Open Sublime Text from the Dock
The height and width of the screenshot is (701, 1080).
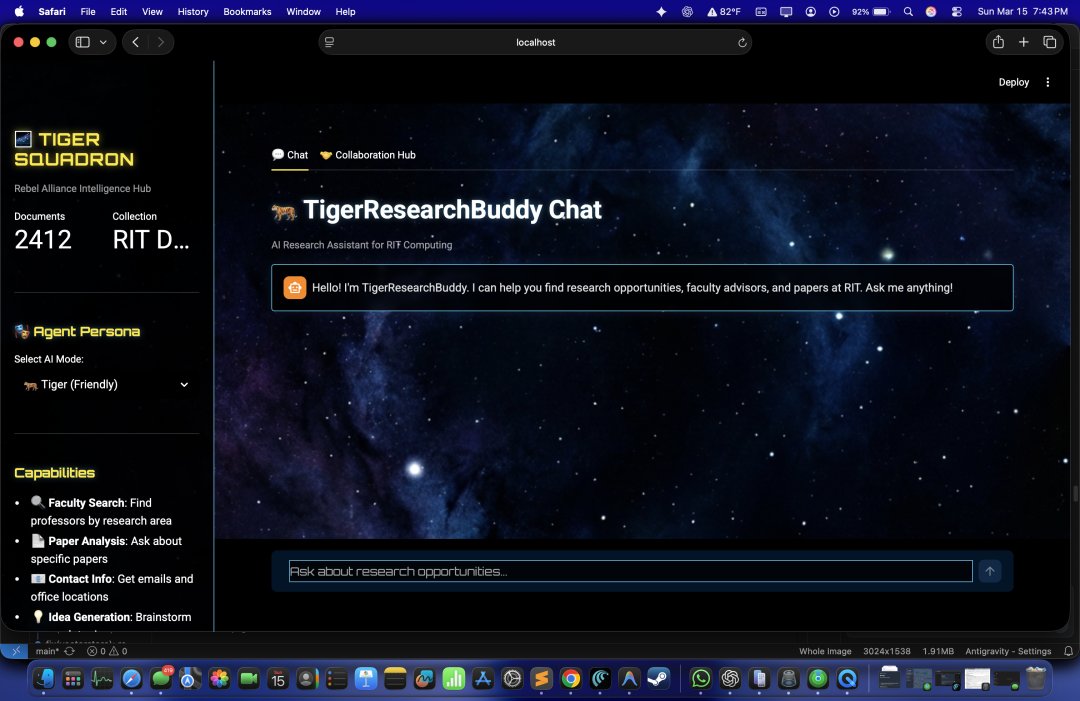click(x=541, y=679)
